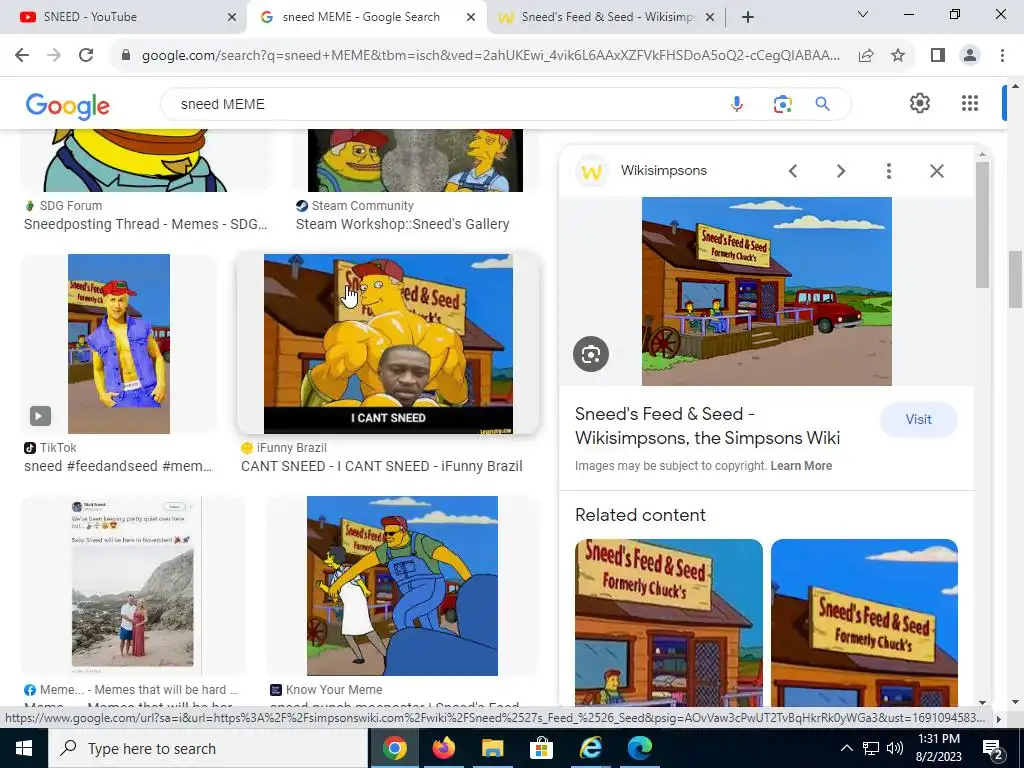Open Microsoft Edge from the taskbar

coord(639,748)
